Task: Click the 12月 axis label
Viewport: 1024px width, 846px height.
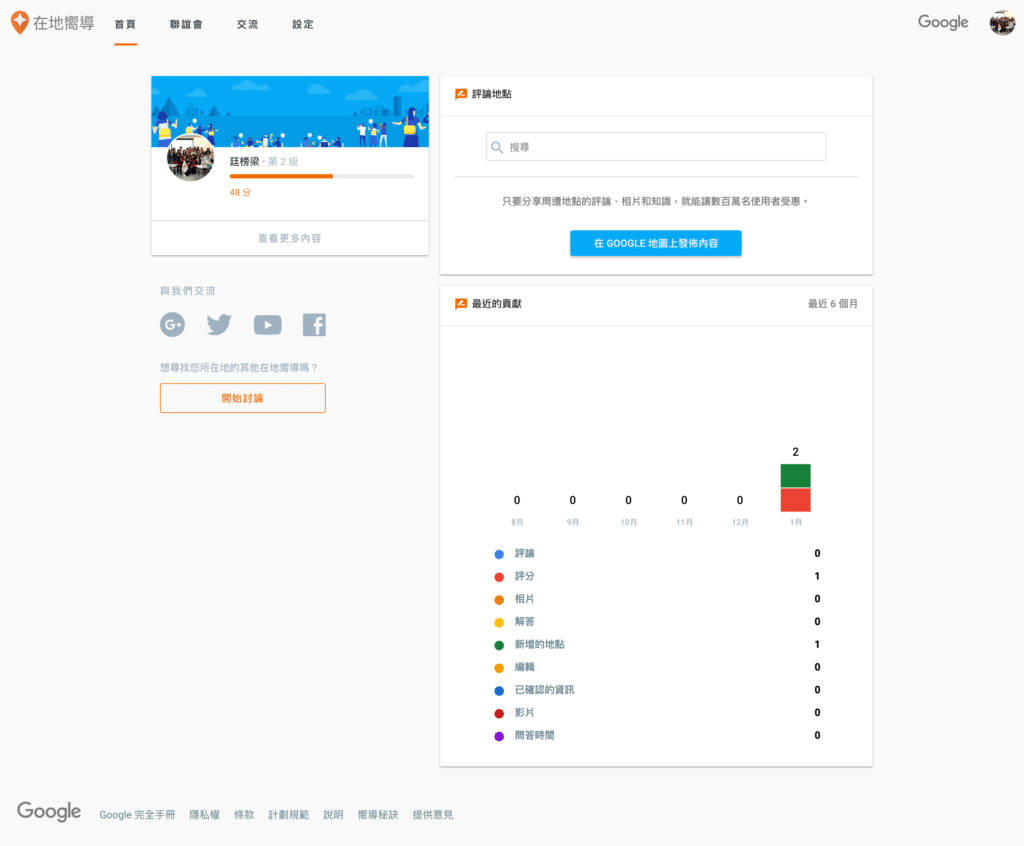Action: tap(740, 523)
